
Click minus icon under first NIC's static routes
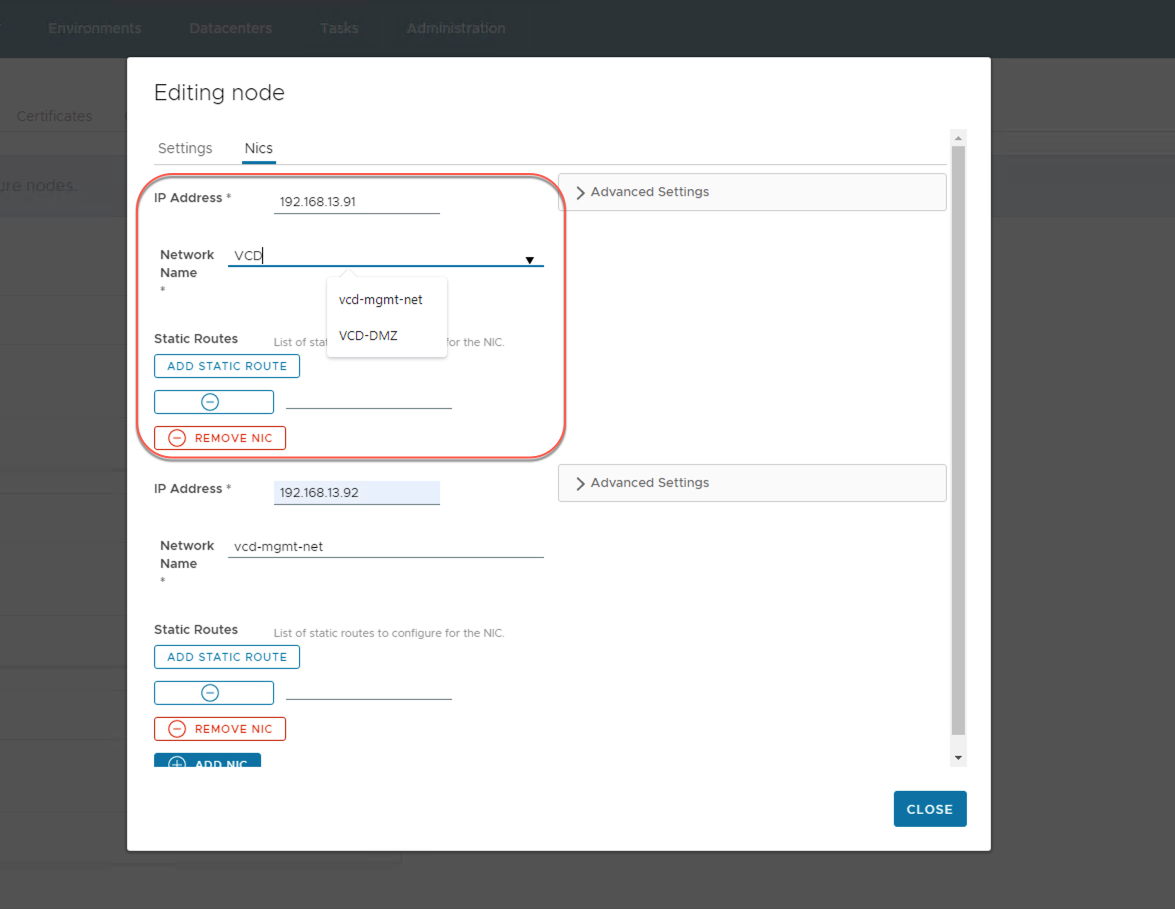pyautogui.click(x=210, y=402)
